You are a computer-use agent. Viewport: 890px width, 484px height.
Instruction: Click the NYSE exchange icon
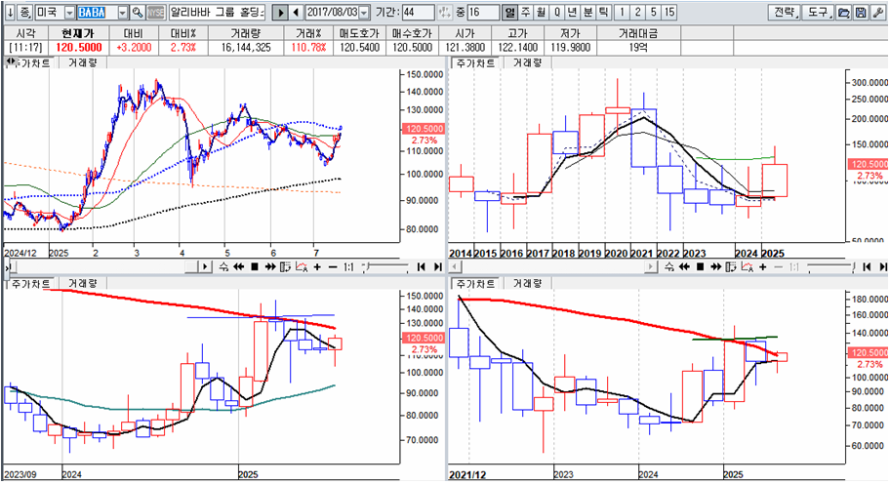coord(156,12)
